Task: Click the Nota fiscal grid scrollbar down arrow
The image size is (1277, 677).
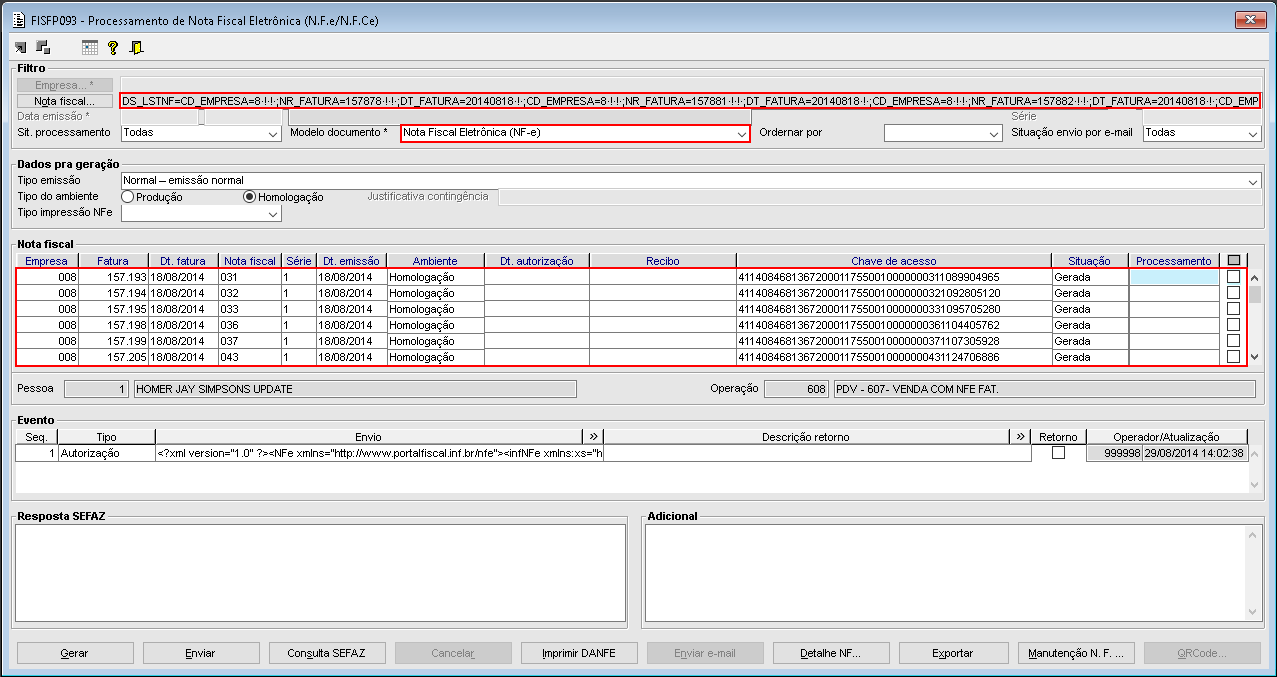Action: click(1255, 357)
